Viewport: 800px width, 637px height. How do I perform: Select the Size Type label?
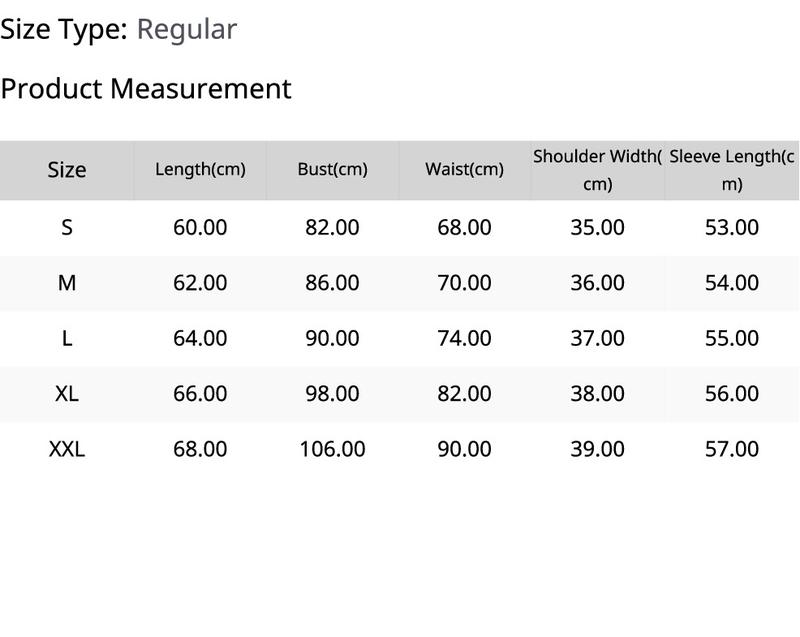coord(64,30)
